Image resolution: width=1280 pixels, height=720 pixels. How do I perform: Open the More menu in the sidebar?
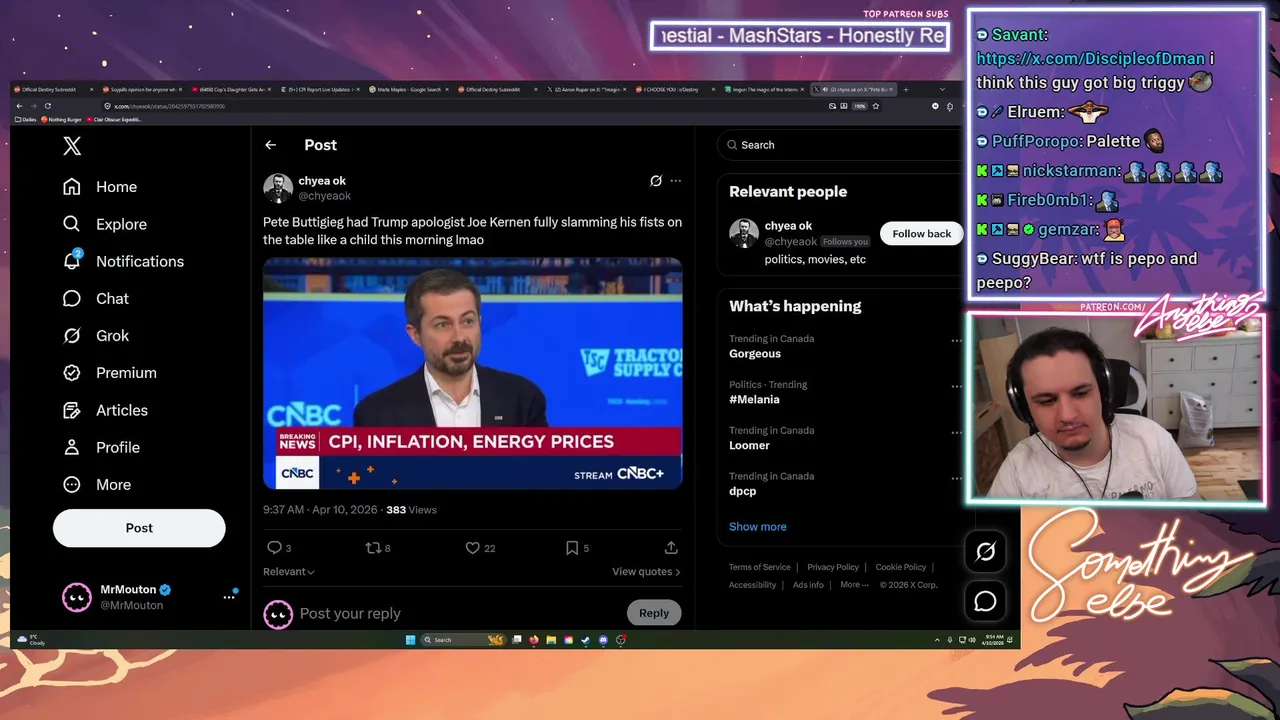pos(97,484)
